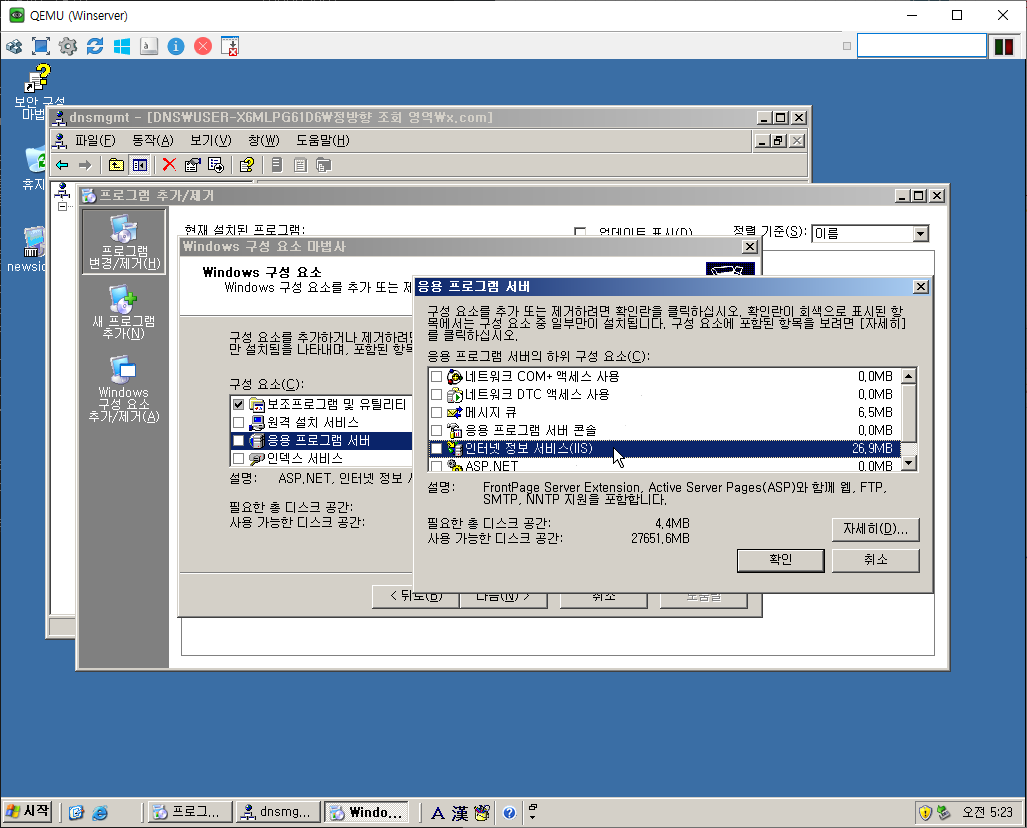Image resolution: width=1027 pixels, height=828 pixels.
Task: Open Properties icon in dnsmgmt toolbar
Action: (x=192, y=165)
